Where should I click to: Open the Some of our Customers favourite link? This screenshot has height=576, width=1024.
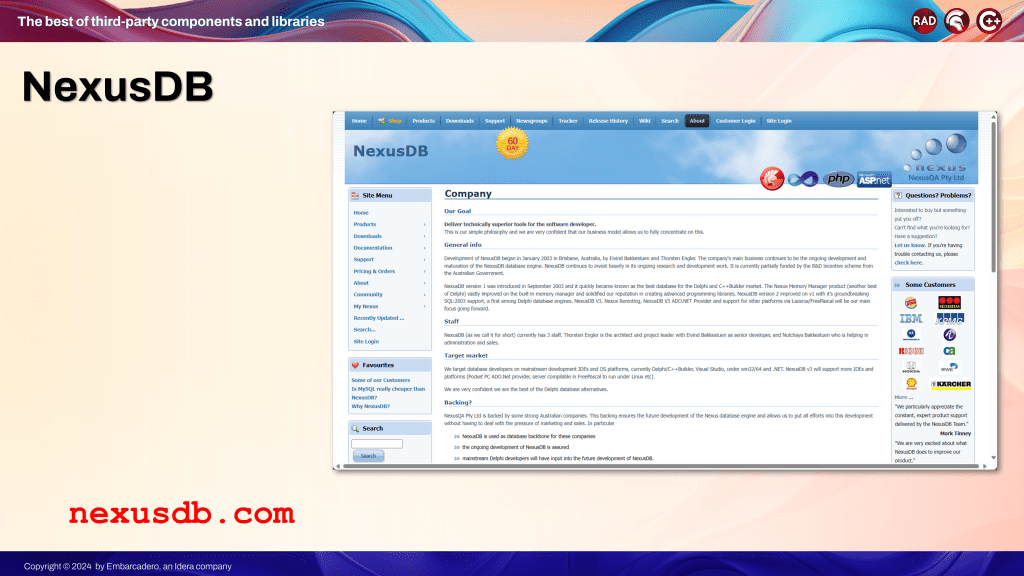381,380
